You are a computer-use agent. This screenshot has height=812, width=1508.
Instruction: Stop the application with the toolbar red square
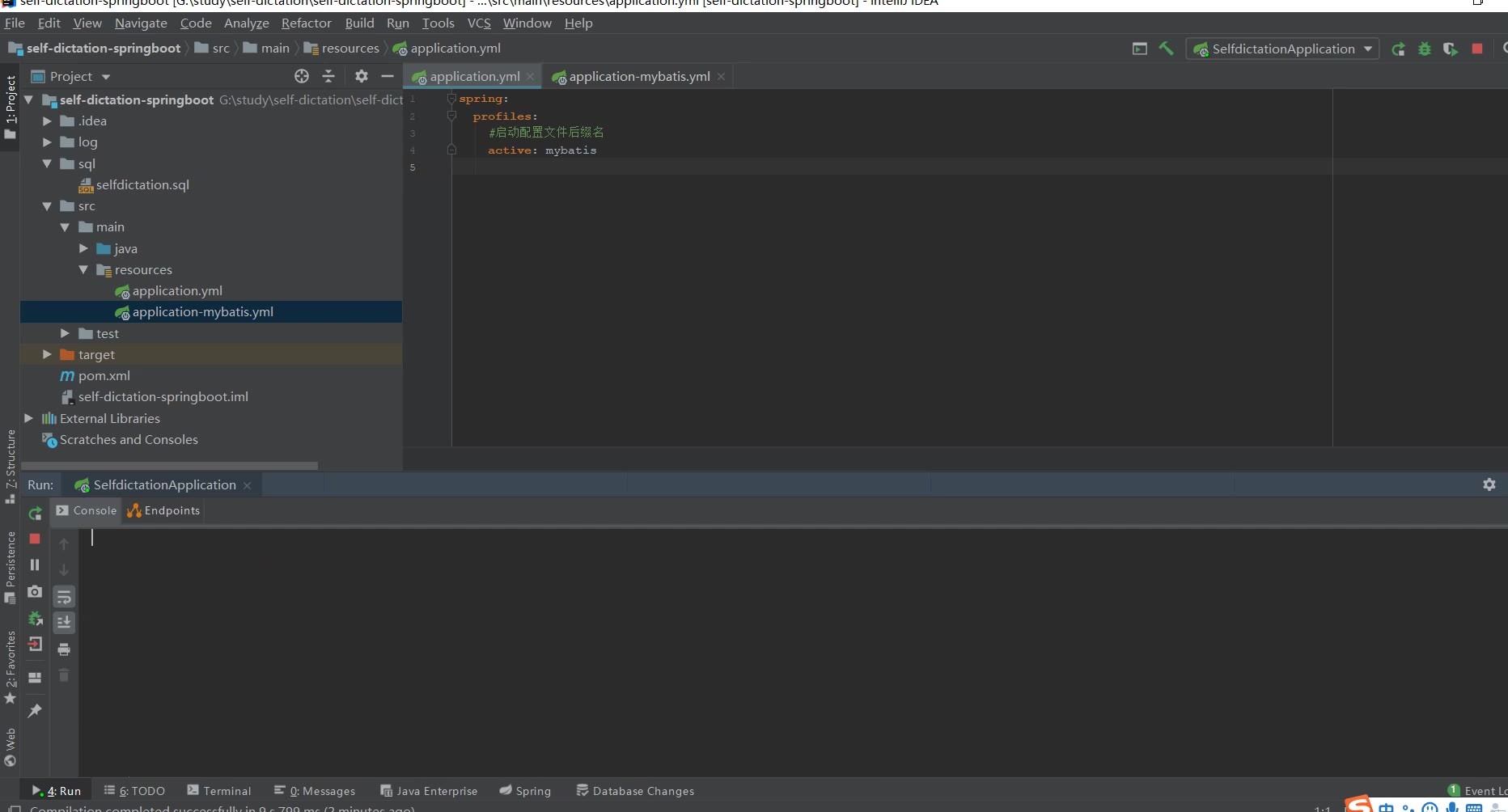tap(1477, 49)
